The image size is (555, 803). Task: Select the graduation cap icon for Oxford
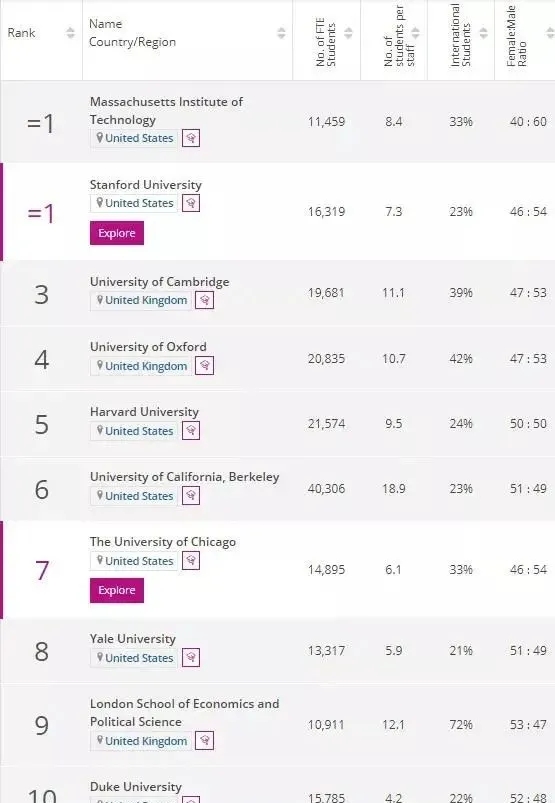204,366
